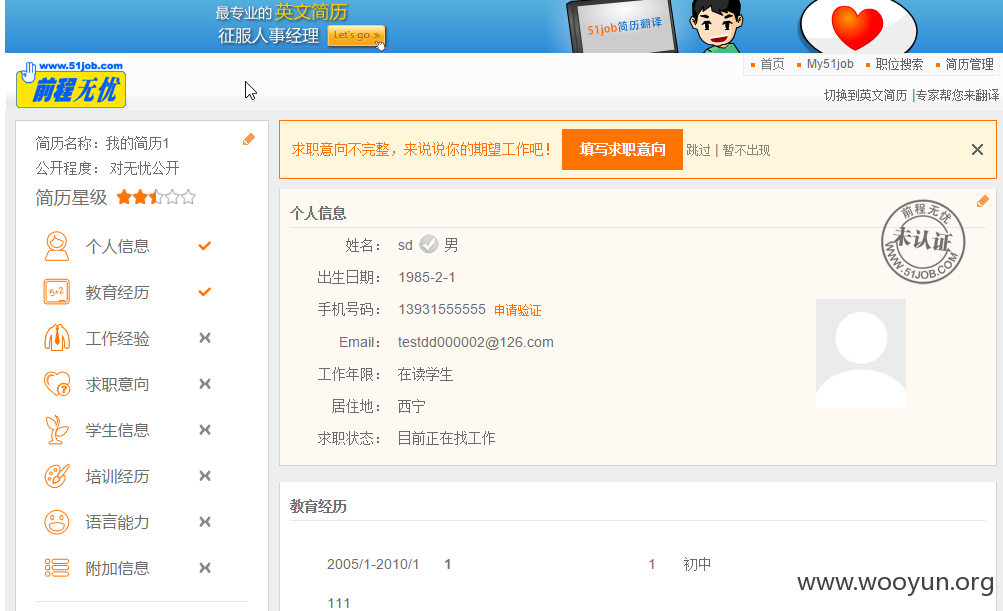Select 求职意向 in the sidebar menu

(x=117, y=385)
